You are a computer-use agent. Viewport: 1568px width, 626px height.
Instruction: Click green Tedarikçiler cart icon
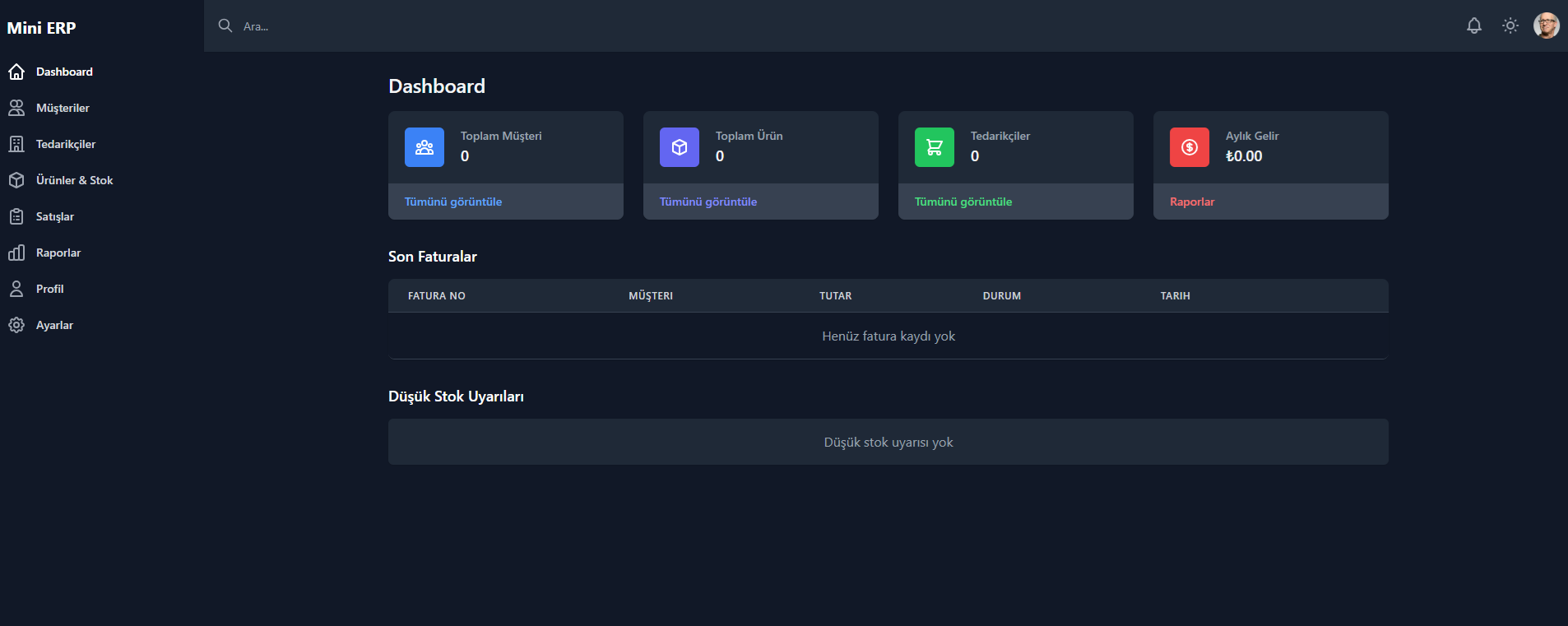pyautogui.click(x=935, y=147)
